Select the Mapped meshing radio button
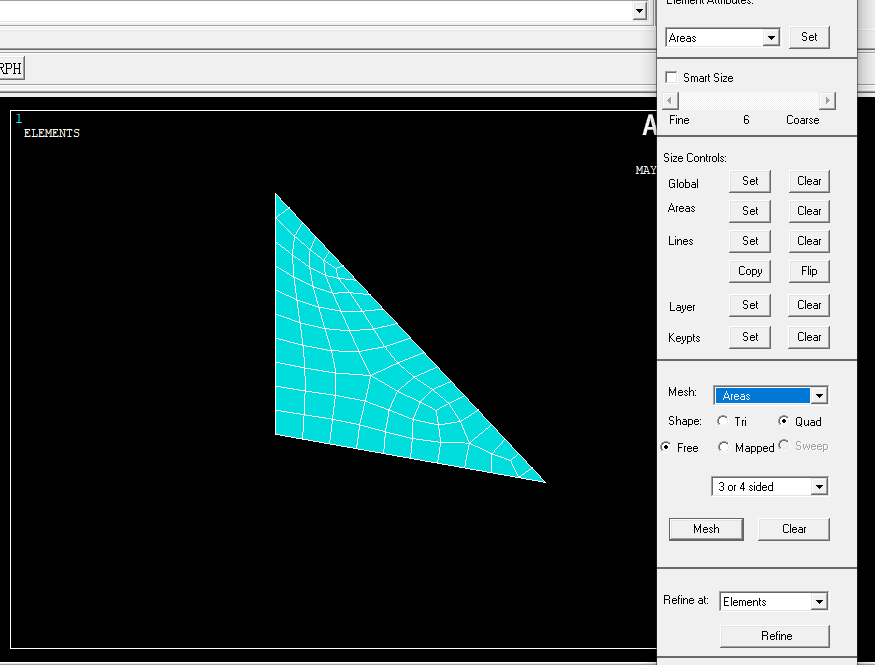Image resolution: width=875 pixels, height=665 pixels. pos(723,447)
